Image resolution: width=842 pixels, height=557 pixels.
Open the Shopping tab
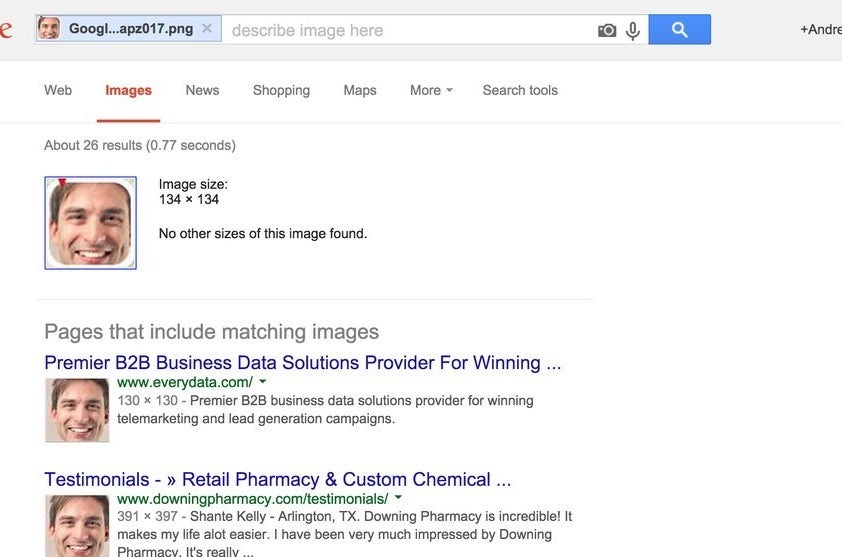[281, 90]
